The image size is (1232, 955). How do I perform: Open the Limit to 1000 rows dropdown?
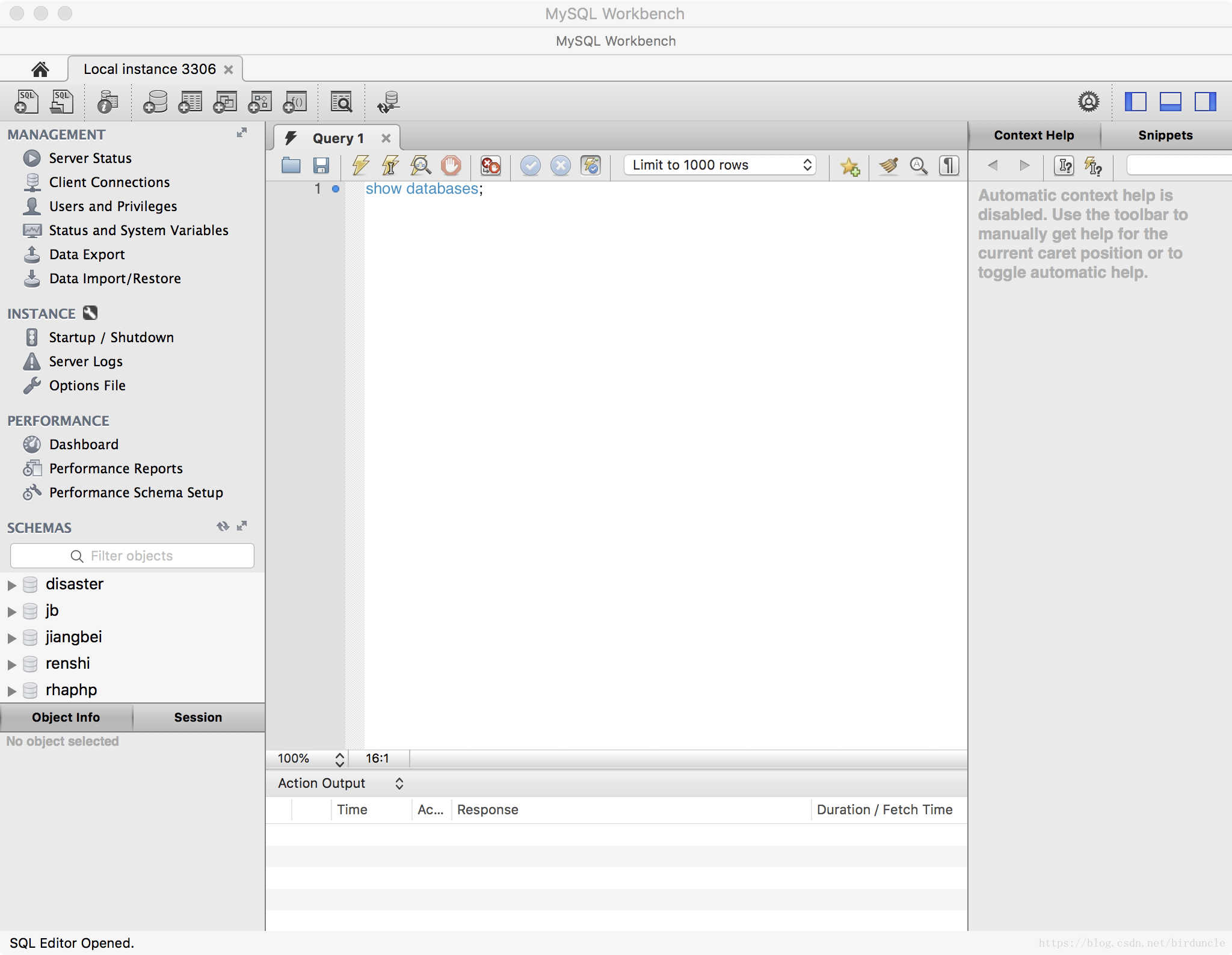(720, 165)
